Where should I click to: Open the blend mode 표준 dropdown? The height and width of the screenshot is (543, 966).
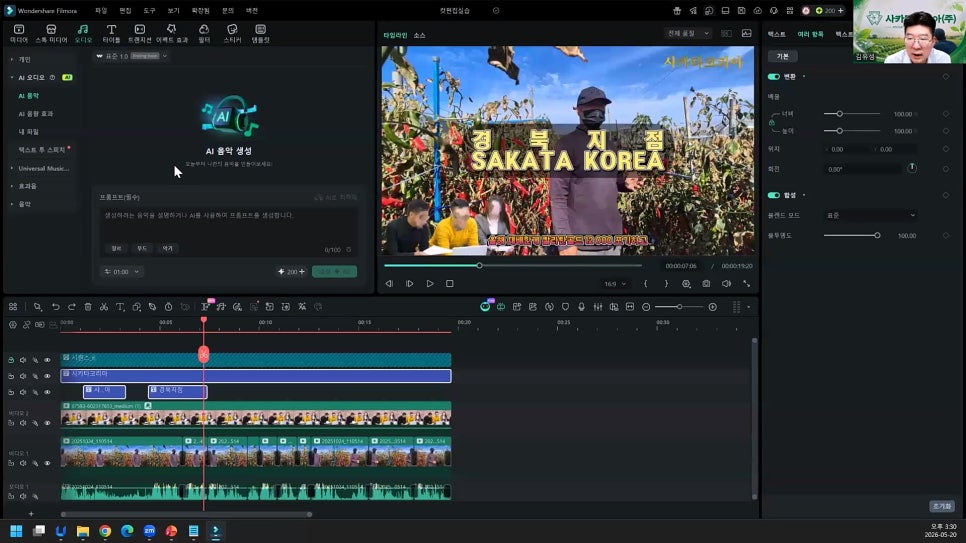click(871, 215)
